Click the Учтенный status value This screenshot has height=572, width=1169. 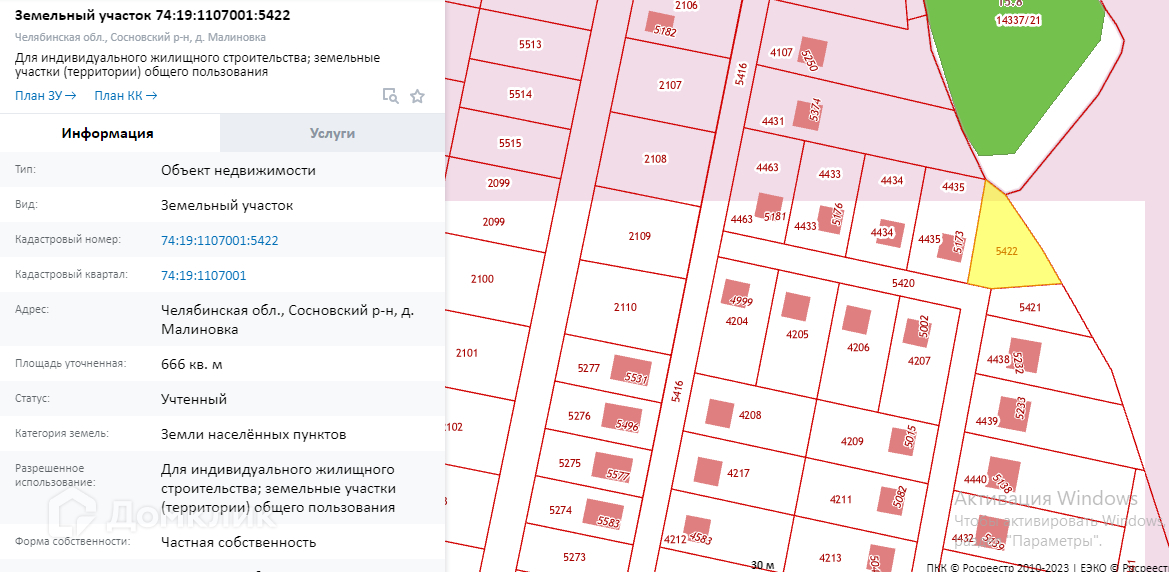[194, 400]
